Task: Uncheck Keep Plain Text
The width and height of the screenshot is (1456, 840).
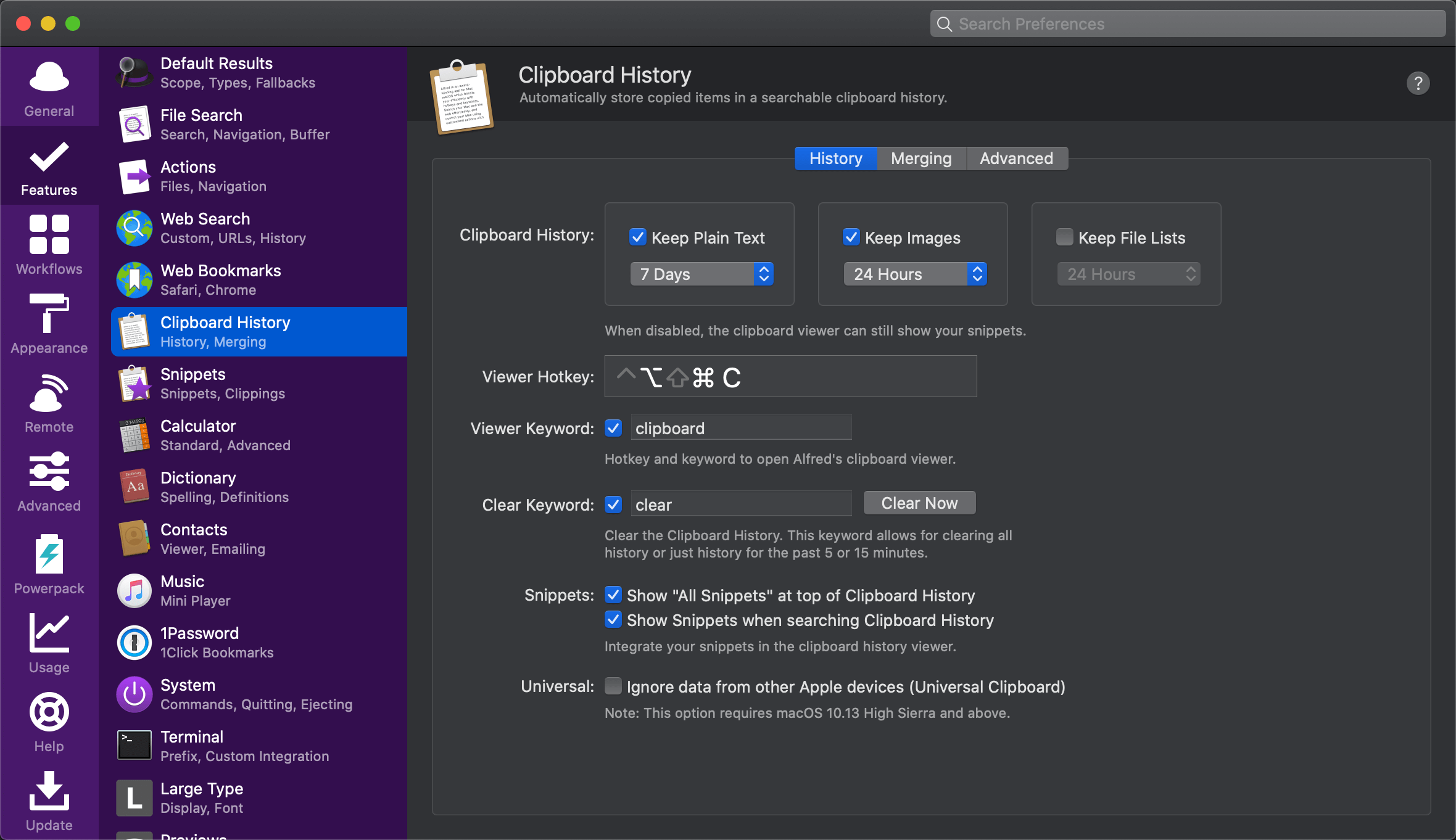Action: tap(637, 237)
